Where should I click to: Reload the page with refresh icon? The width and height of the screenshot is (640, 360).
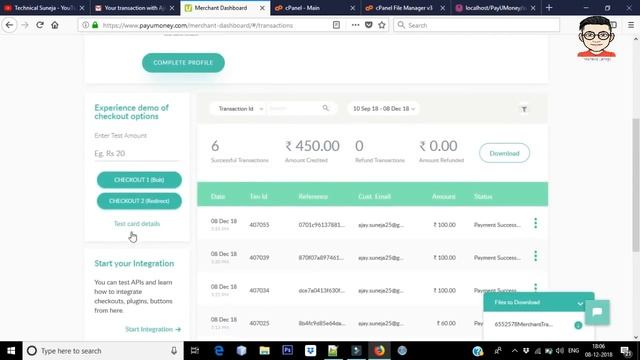click(40, 25)
